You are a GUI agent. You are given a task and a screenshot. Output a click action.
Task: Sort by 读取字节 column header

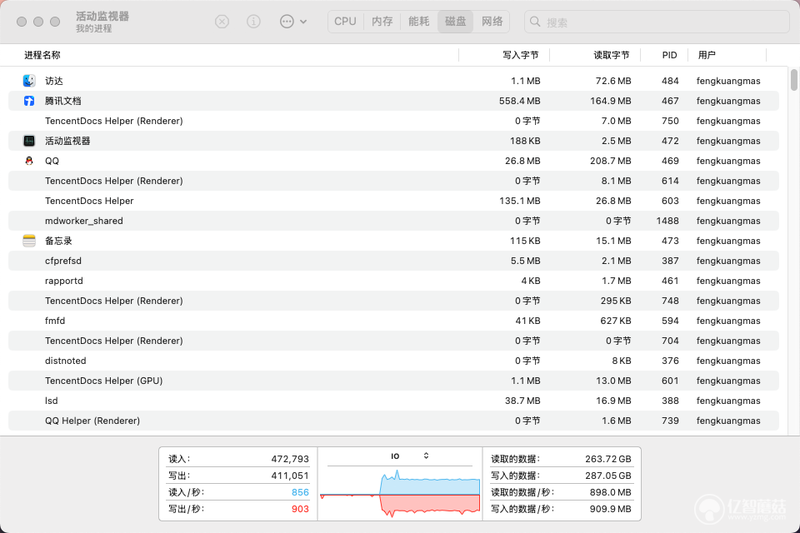click(x=611, y=55)
